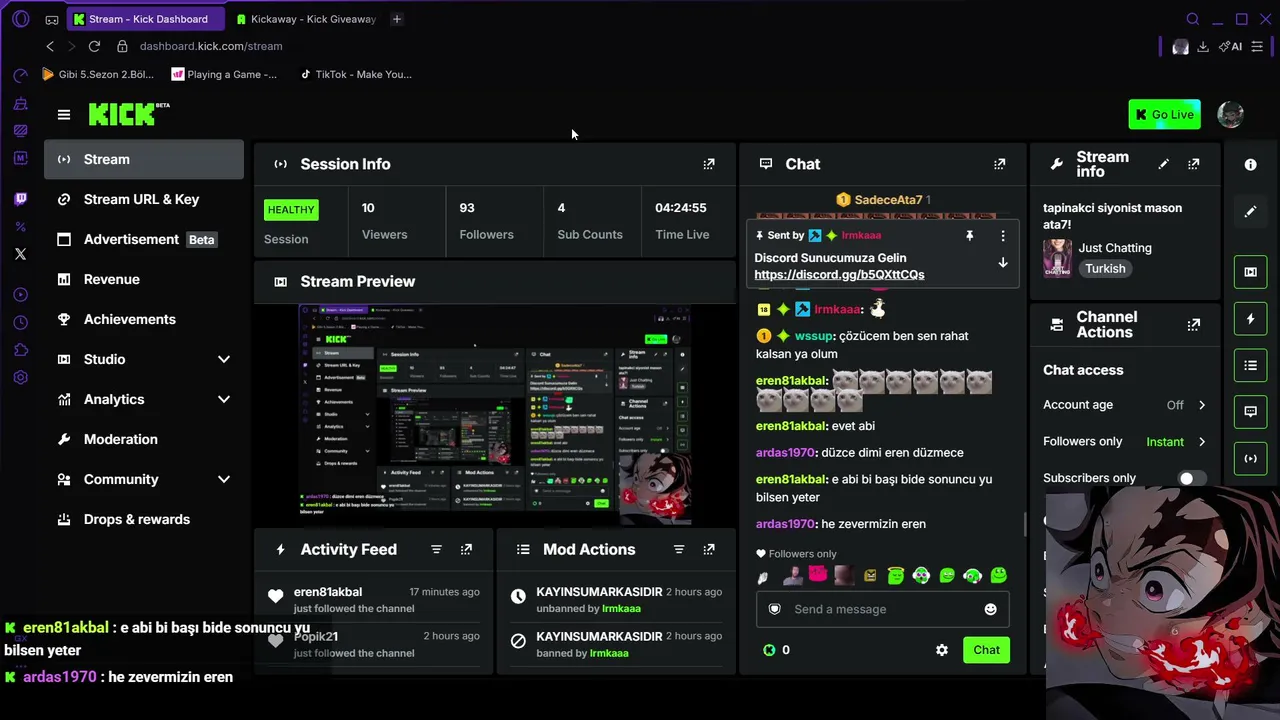Send message with green Chat button
1280x720 pixels.
986,650
